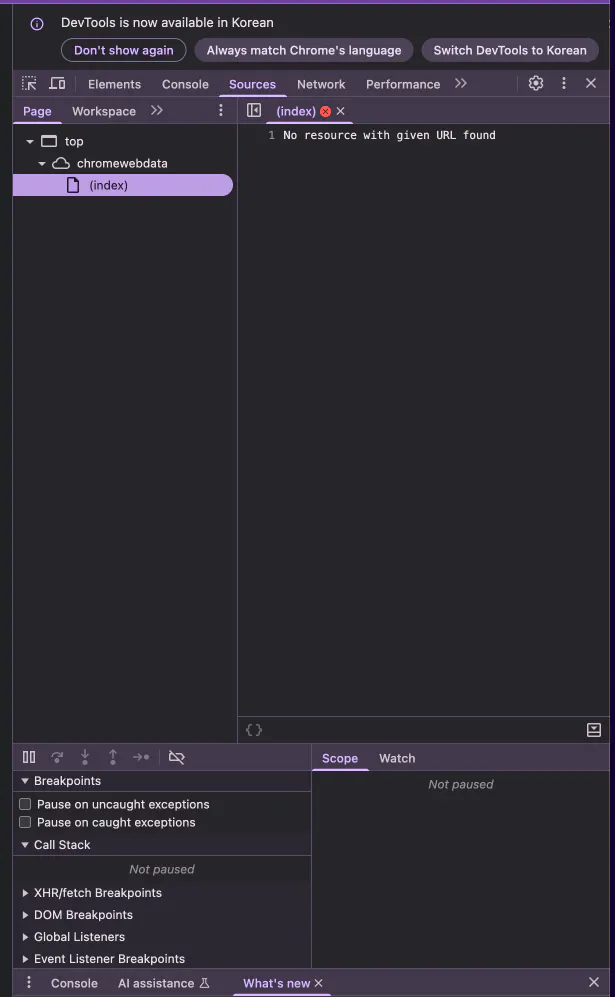The image size is (615, 997).
Task: Toggle the debugger sidebar icon in the editor footer
Action: (x=593, y=730)
